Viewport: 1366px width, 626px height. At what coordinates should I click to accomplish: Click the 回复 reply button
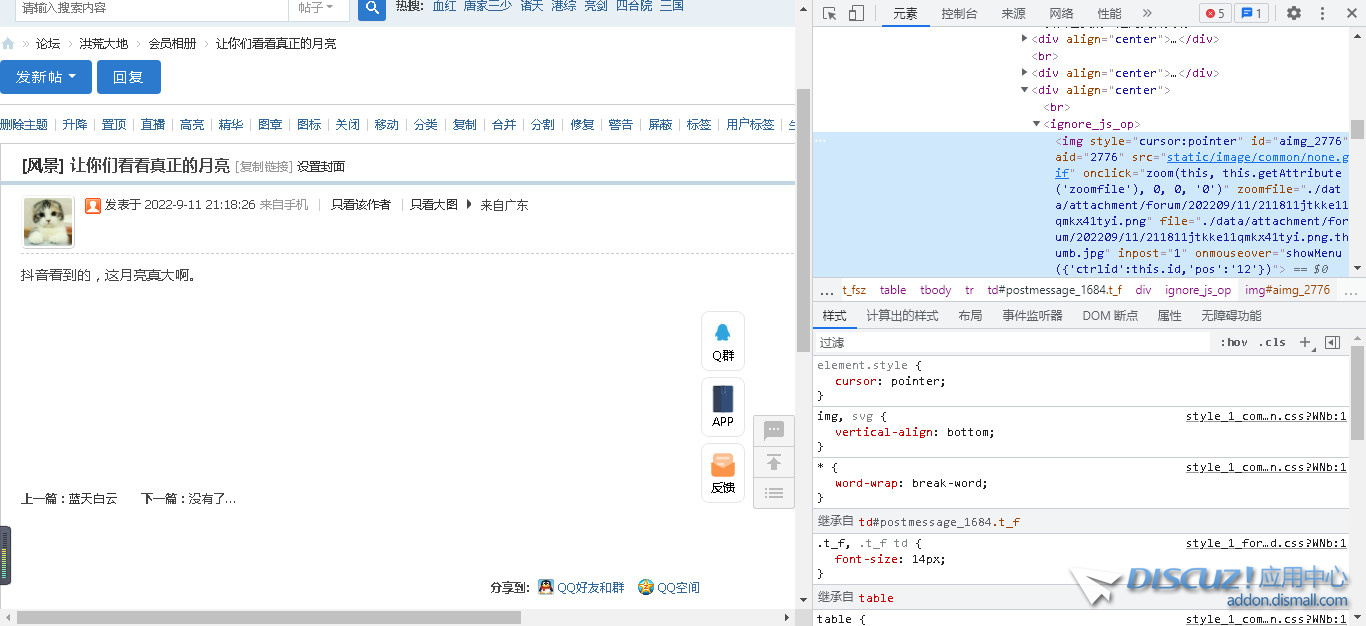click(128, 77)
